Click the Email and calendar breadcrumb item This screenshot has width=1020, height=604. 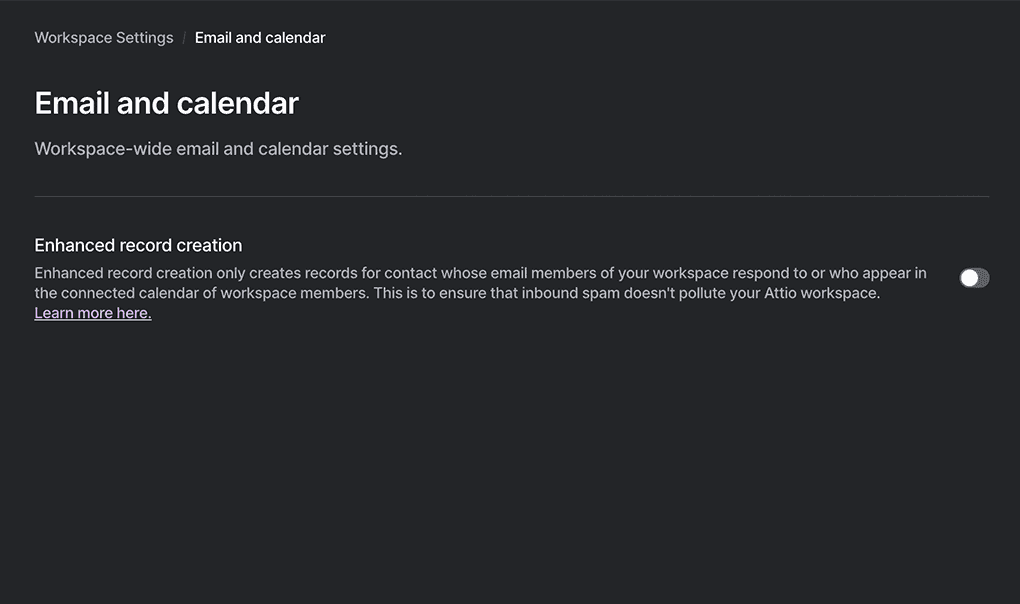pos(260,38)
